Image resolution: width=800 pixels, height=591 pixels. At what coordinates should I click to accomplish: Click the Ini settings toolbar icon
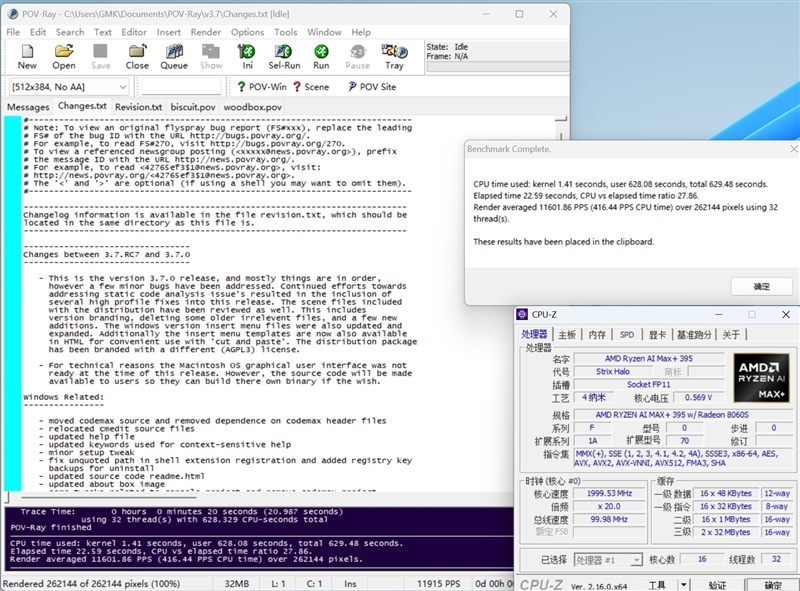tap(247, 57)
